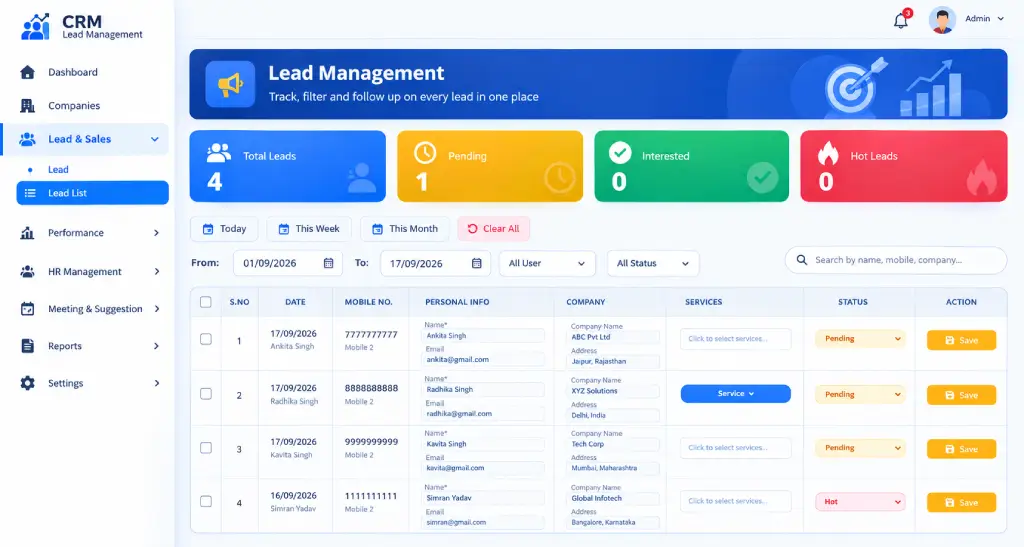Click the search magnifier icon
The image size is (1024, 547).
[x=802, y=260]
